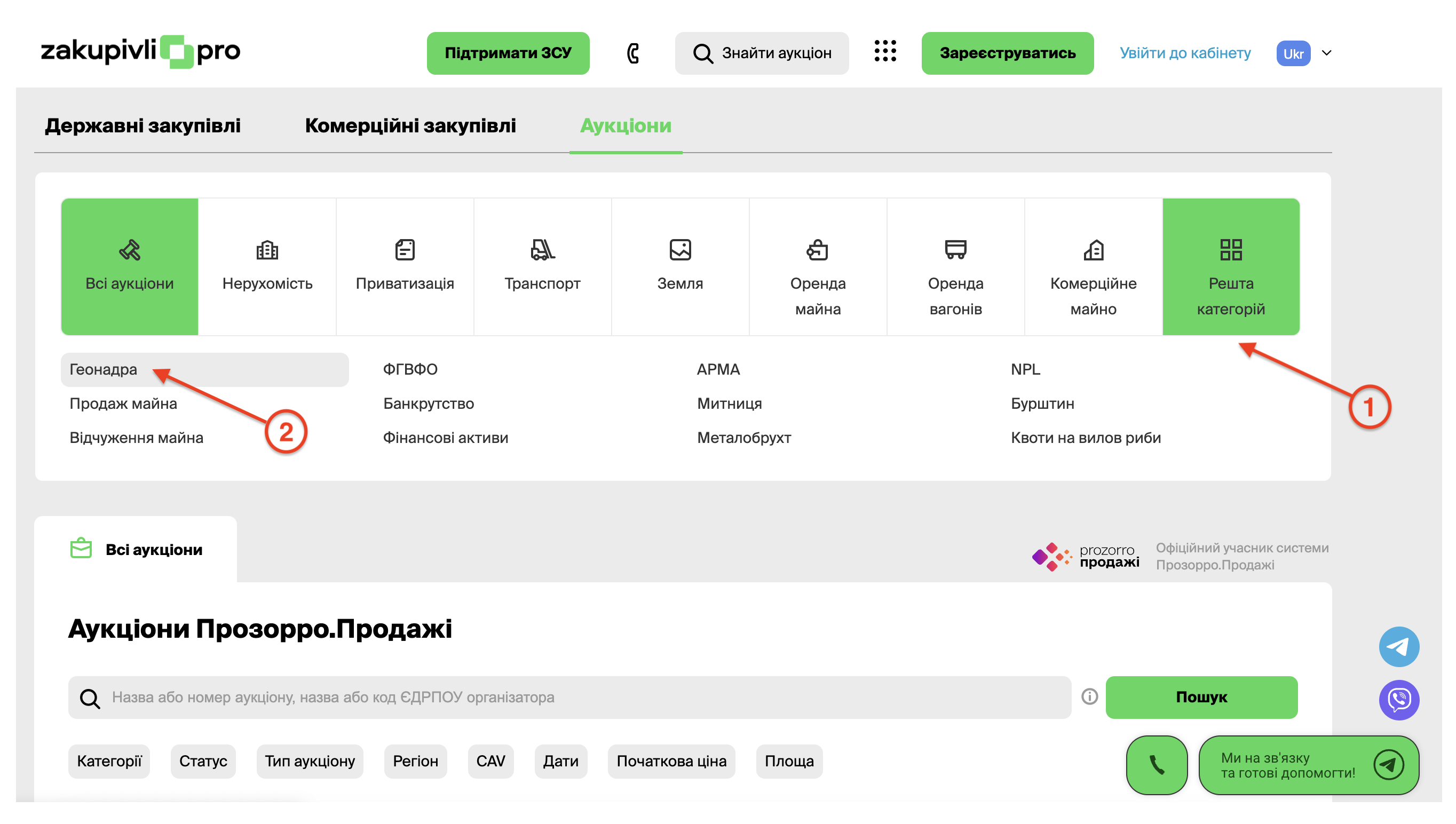This screenshot has width=1456, height=824.
Task: Open the Категорії filter dropdown
Action: [109, 760]
